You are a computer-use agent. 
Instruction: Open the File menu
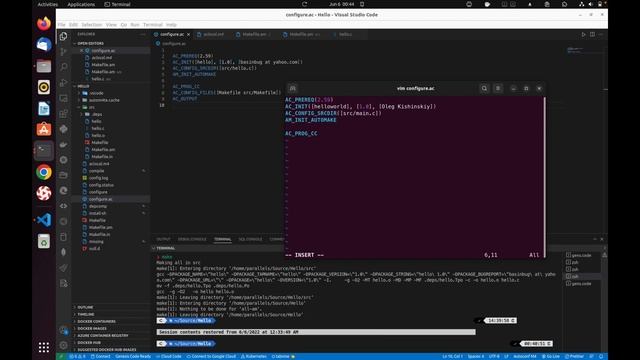pyautogui.click(x=61, y=24)
